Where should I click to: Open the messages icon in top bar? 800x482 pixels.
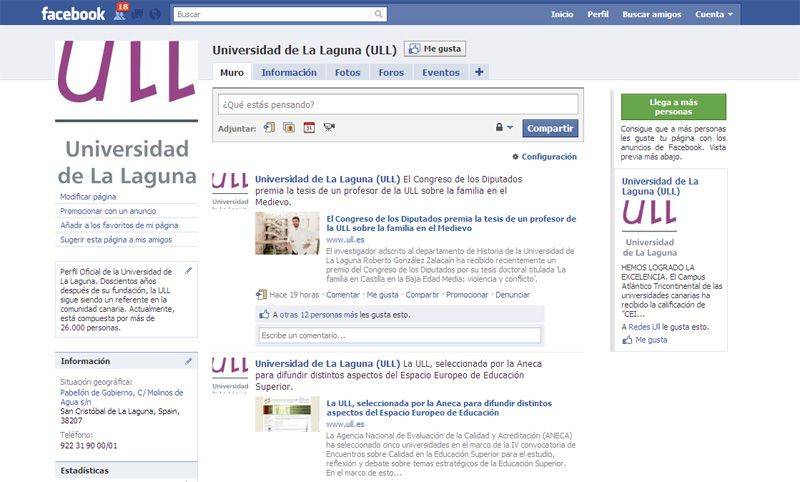click(x=138, y=14)
